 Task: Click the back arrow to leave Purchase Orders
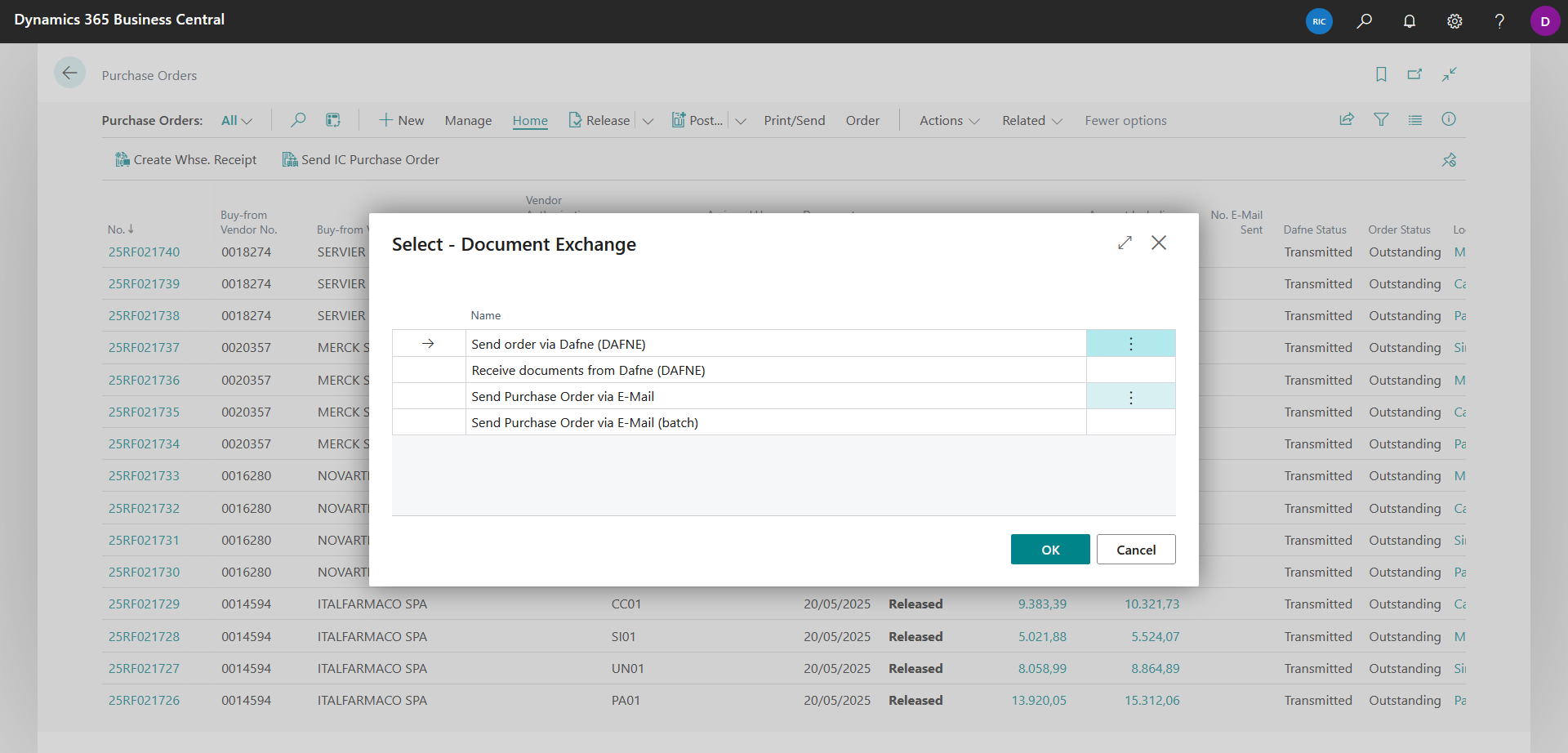click(70, 73)
